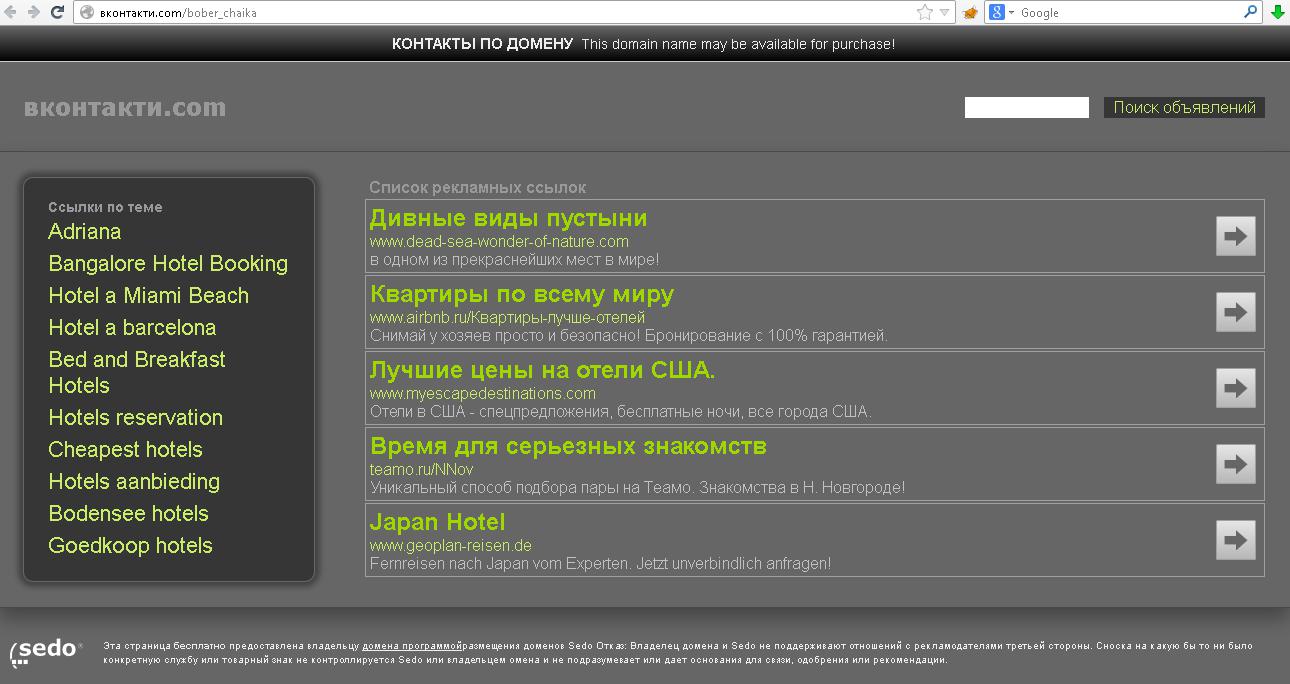Click arrow button for Квартиры по всему миру

click(1236, 312)
